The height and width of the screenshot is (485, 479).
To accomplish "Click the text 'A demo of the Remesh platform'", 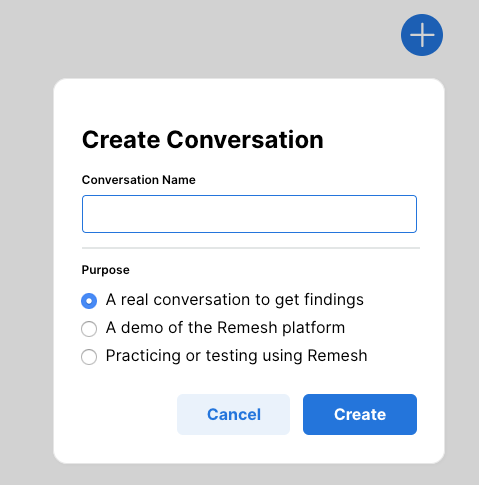I will (x=225, y=328).
